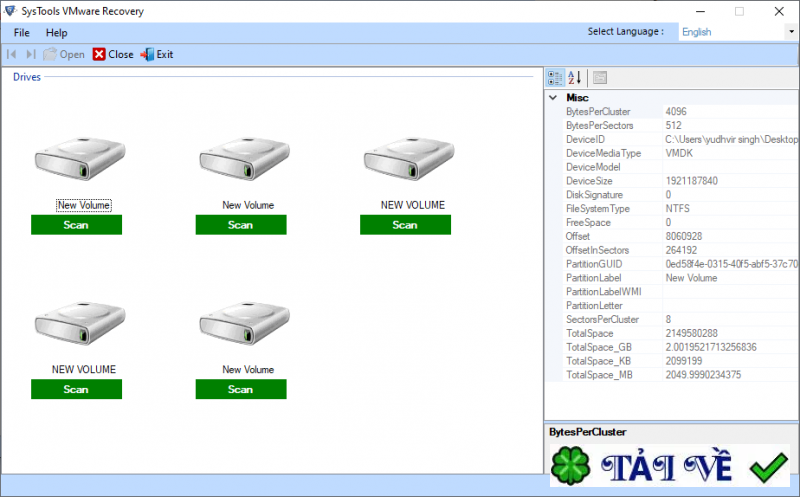The image size is (800, 497).
Task: Select the top row NEW VOLUME drive icon
Action: (x=409, y=159)
